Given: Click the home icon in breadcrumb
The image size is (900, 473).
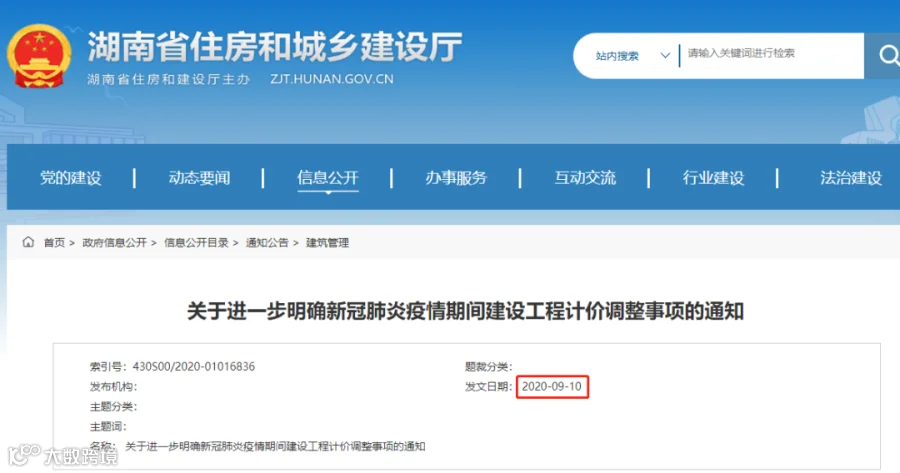Looking at the screenshot, I should [28, 242].
